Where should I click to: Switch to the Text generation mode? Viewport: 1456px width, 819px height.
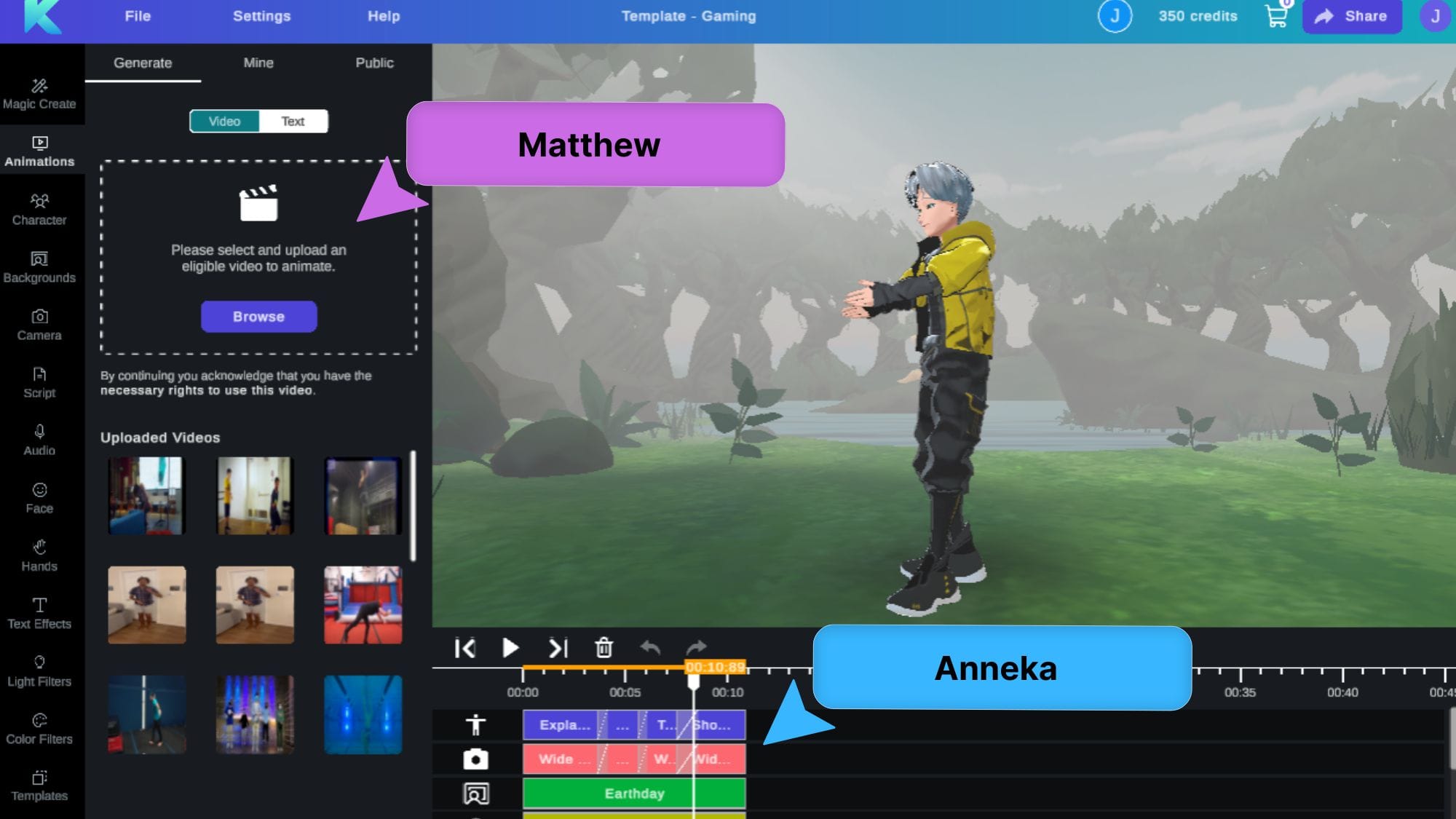[x=292, y=121]
